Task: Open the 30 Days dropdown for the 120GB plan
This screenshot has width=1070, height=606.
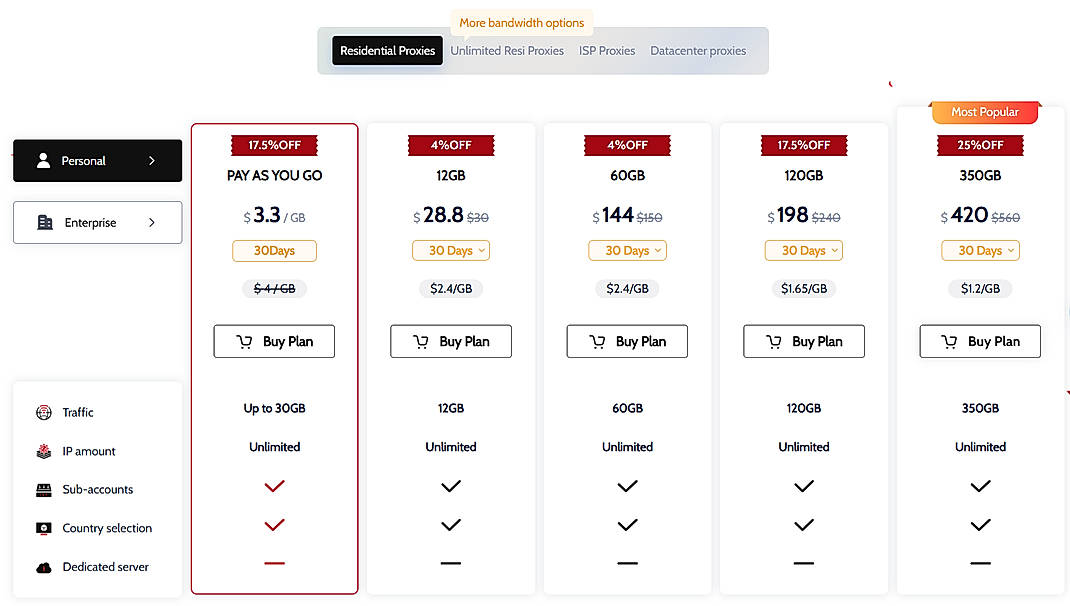Action: click(804, 250)
